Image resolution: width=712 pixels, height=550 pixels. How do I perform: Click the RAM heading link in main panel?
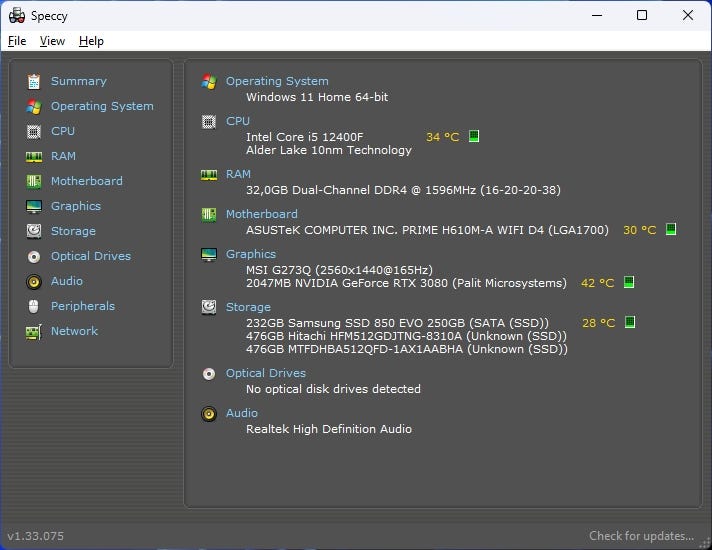(238, 174)
